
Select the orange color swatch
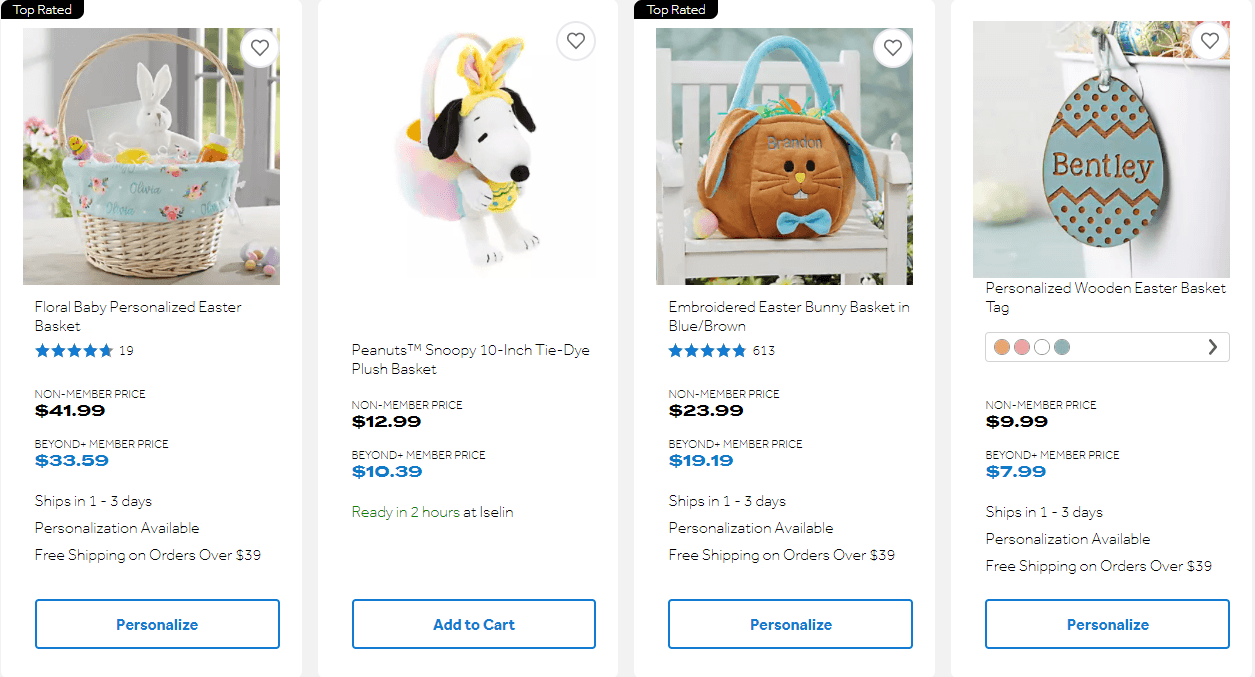(1001, 347)
